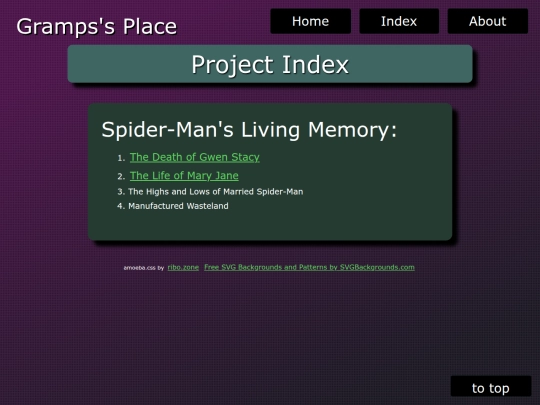Open The Death of Gwen Stacy link
Image resolution: width=540 pixels, height=405 pixels.
click(195, 157)
